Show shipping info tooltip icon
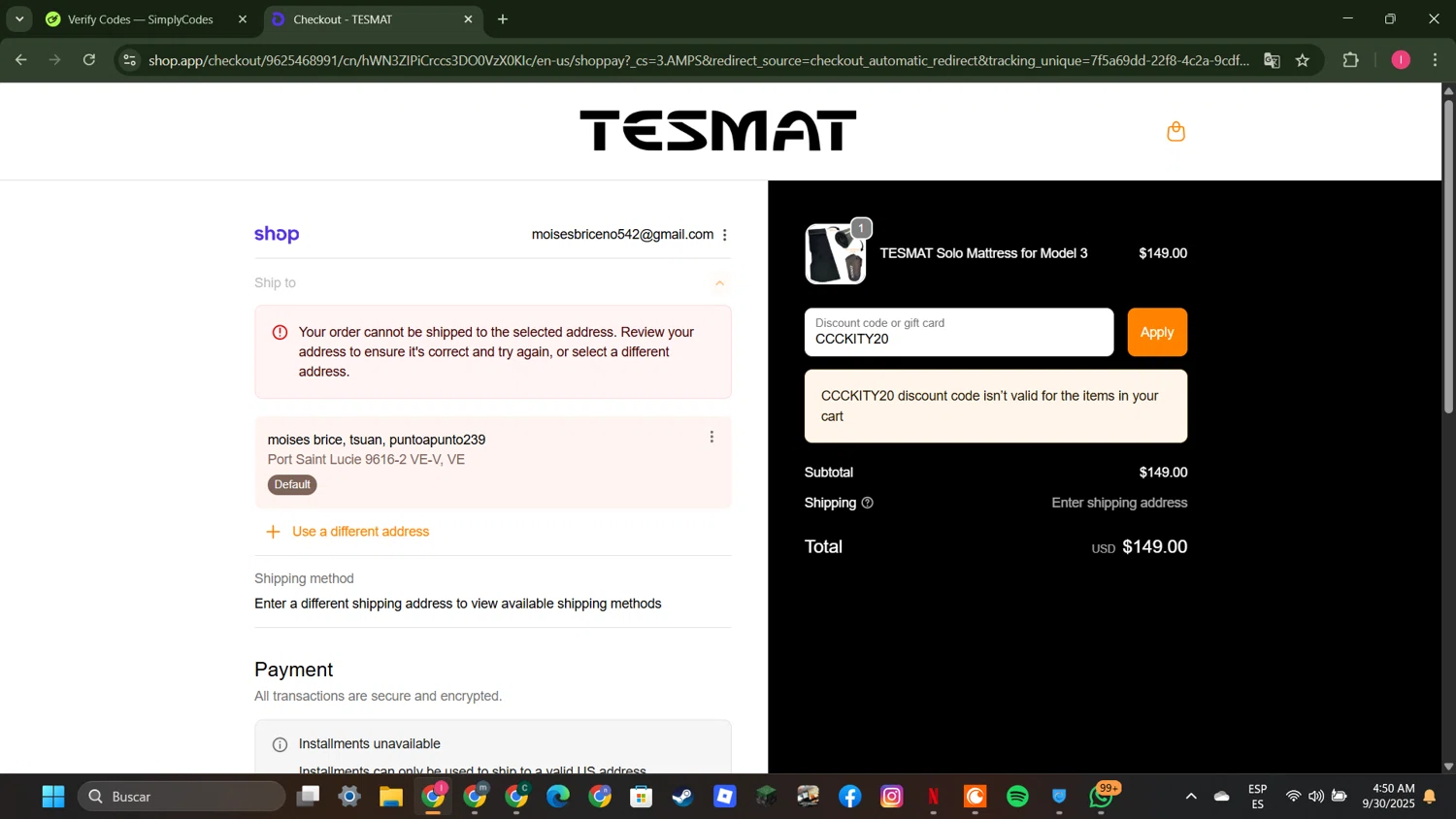This screenshot has width=1456, height=819. 868,503
